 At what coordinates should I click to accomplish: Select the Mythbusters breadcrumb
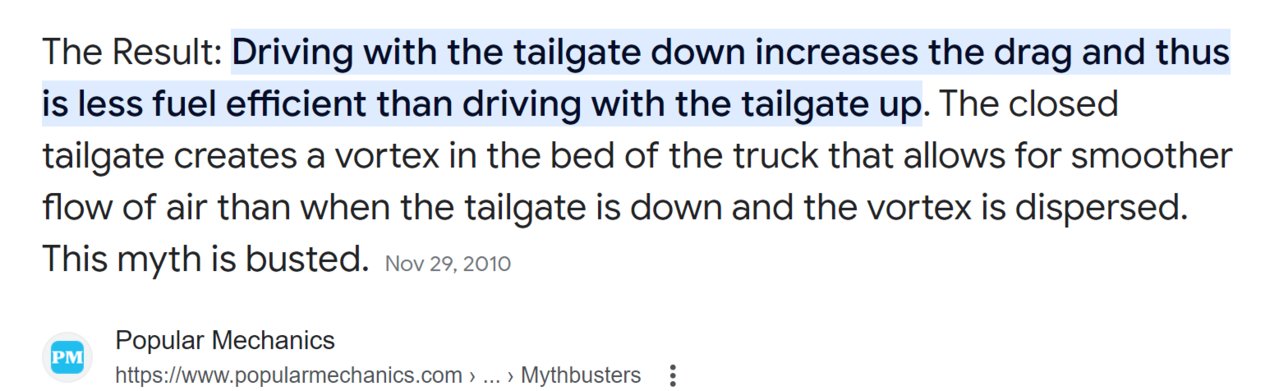[x=581, y=376]
